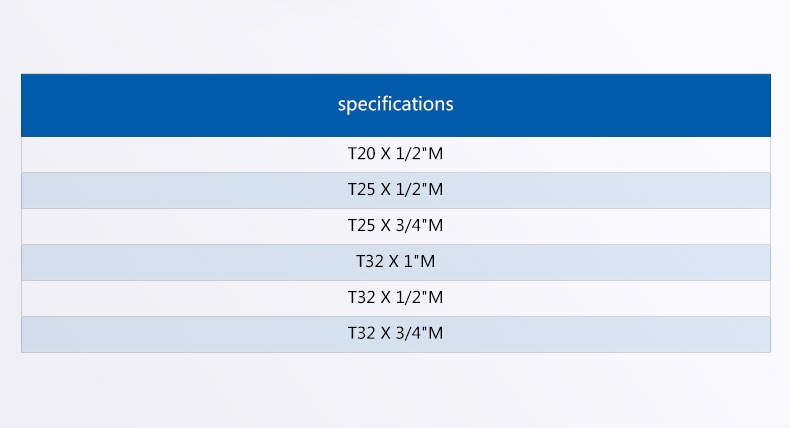This screenshot has width=790, height=428.
Task: Select the T25 X 1/2"M row
Action: pyautogui.click(x=396, y=190)
